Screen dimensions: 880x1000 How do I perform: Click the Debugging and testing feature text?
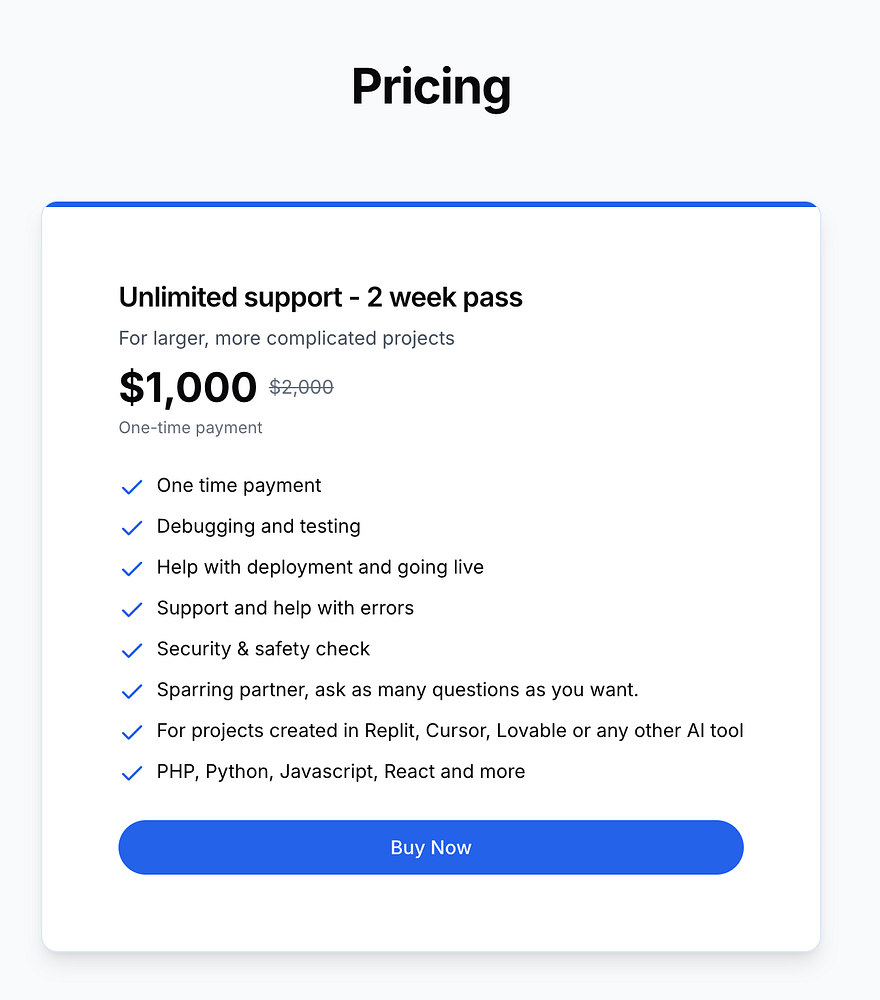[258, 526]
